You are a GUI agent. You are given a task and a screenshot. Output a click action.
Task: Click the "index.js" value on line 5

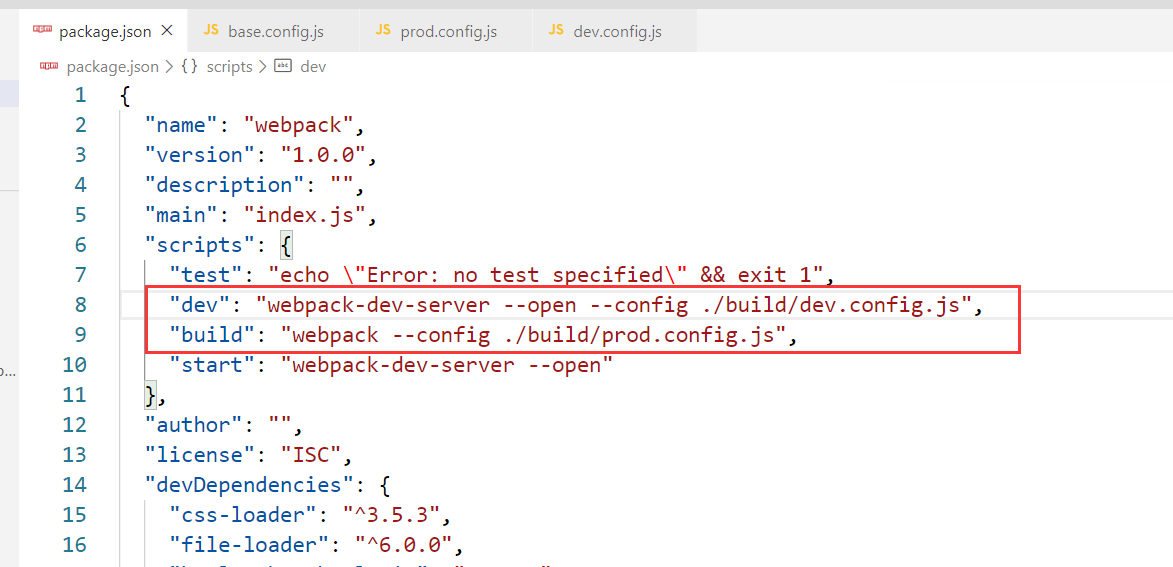(x=304, y=215)
